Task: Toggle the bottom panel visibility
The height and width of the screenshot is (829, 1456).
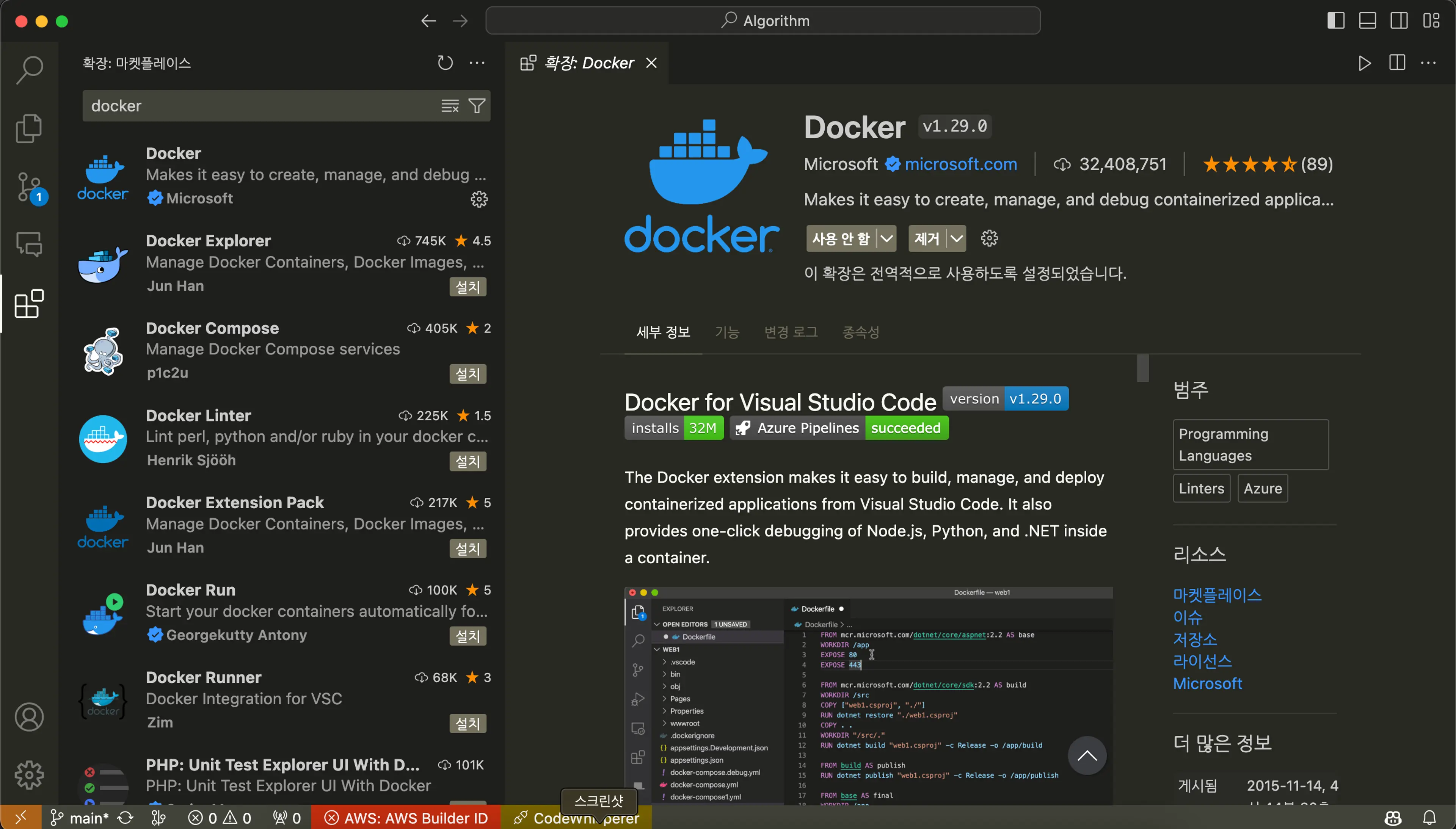Action: coord(1367,20)
